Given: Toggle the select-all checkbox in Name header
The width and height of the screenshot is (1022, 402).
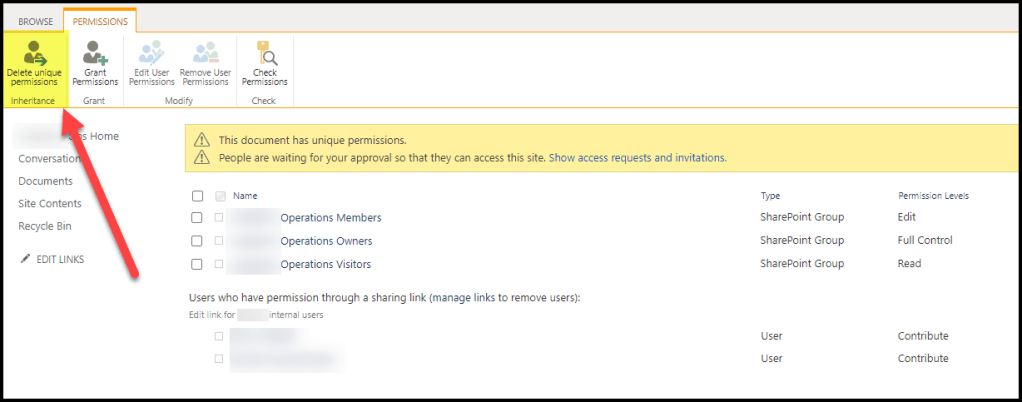Looking at the screenshot, I should [197, 196].
